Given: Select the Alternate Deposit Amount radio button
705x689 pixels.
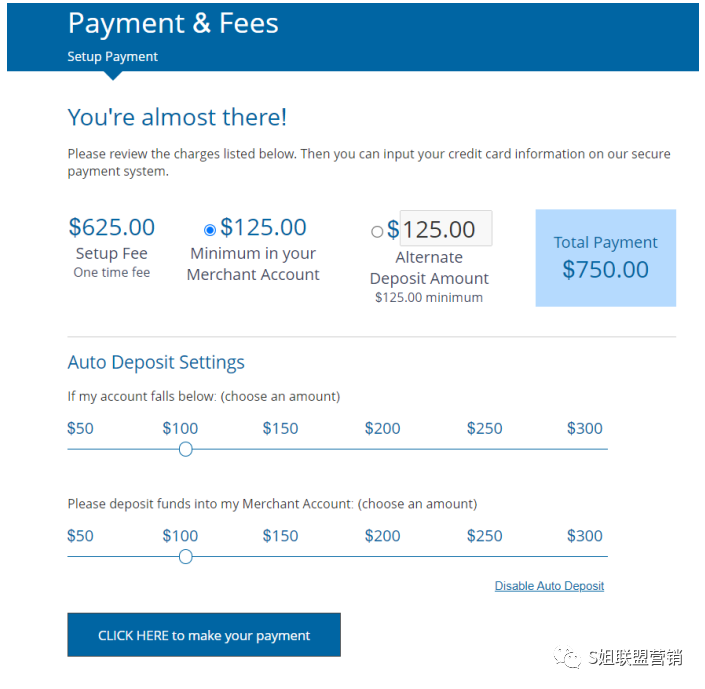Looking at the screenshot, I should (x=377, y=232).
